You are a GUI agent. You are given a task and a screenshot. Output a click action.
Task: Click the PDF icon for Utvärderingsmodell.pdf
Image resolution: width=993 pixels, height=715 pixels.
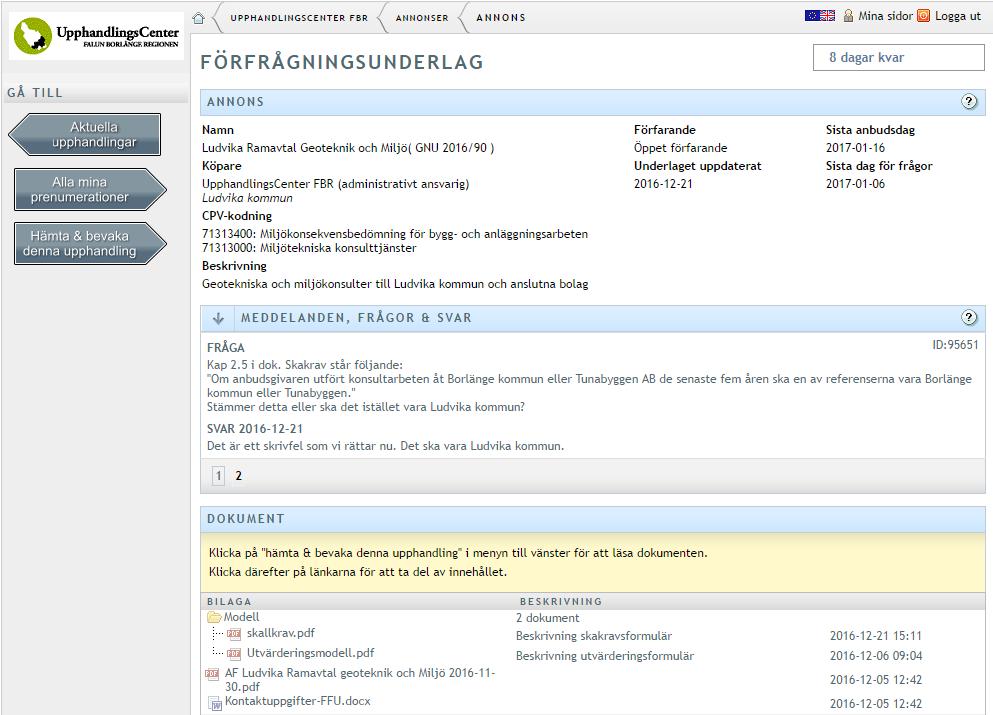234,653
